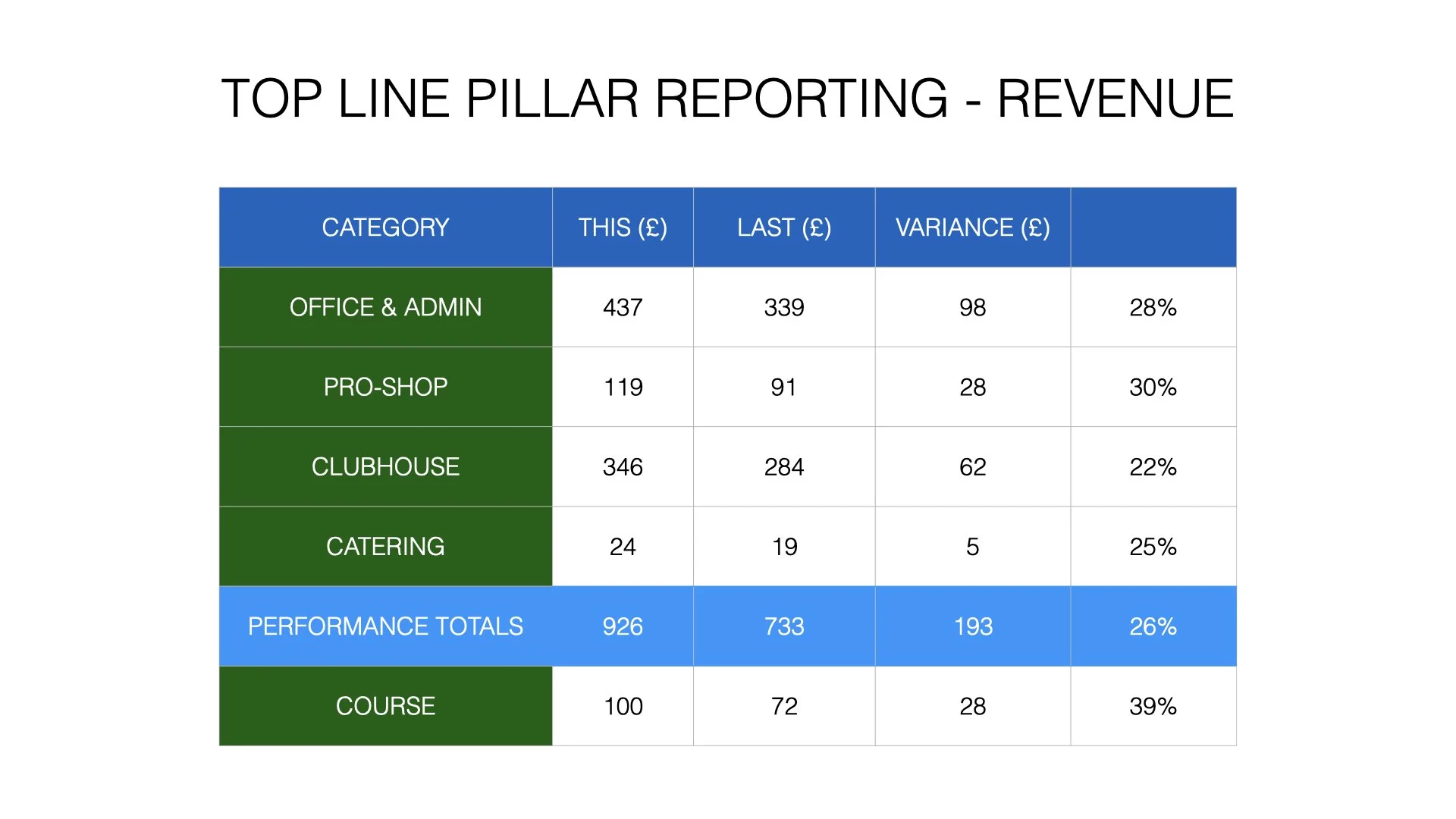Select the CLUBHOUSE category cell
This screenshot has width=1456, height=819.
[x=385, y=466]
